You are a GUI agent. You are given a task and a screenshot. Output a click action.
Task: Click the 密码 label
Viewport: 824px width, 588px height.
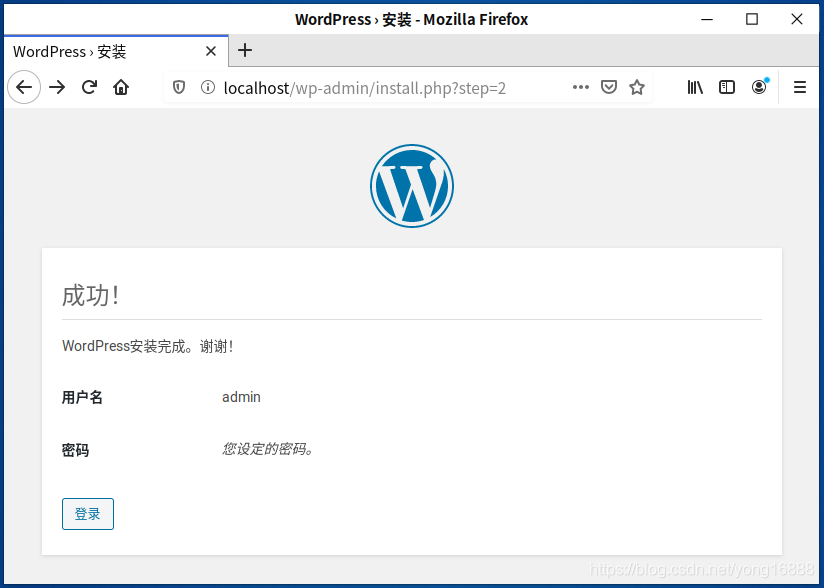pos(75,450)
